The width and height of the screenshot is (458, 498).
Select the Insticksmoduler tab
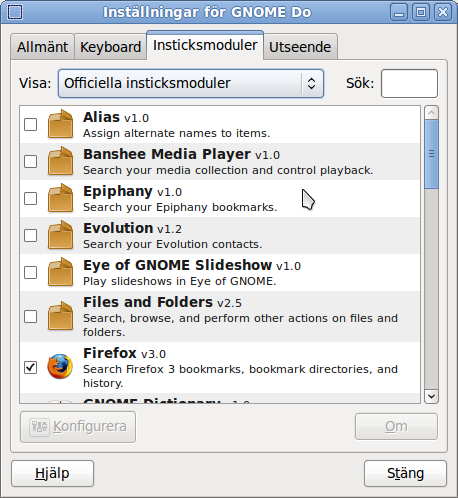205,45
